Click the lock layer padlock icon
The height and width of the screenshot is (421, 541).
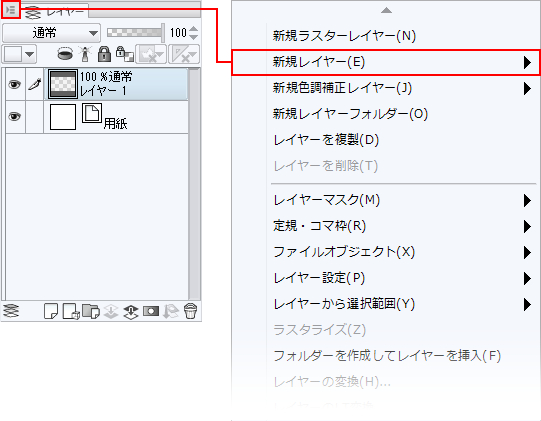click(104, 54)
